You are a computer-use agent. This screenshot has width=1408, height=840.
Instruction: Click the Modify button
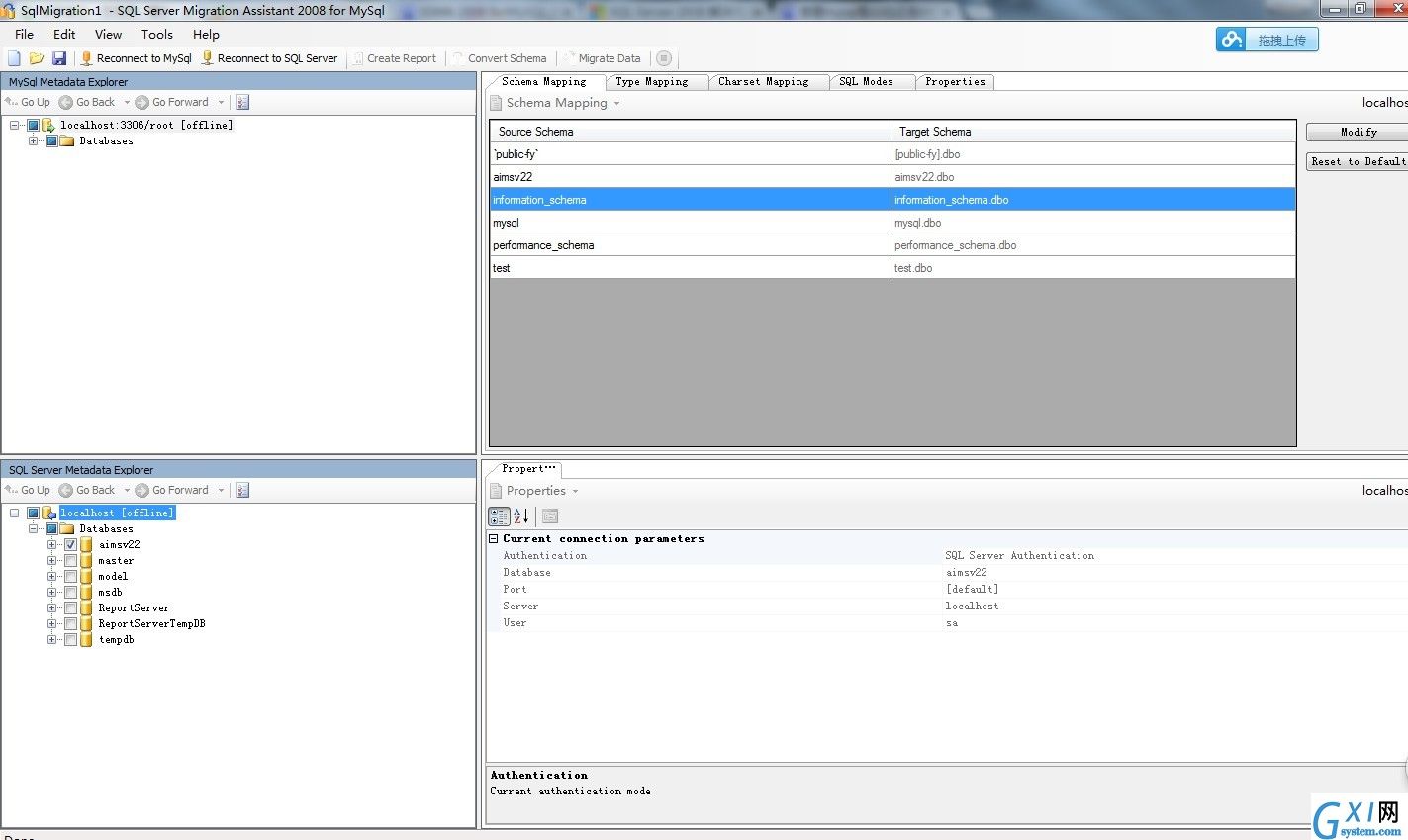tap(1358, 132)
